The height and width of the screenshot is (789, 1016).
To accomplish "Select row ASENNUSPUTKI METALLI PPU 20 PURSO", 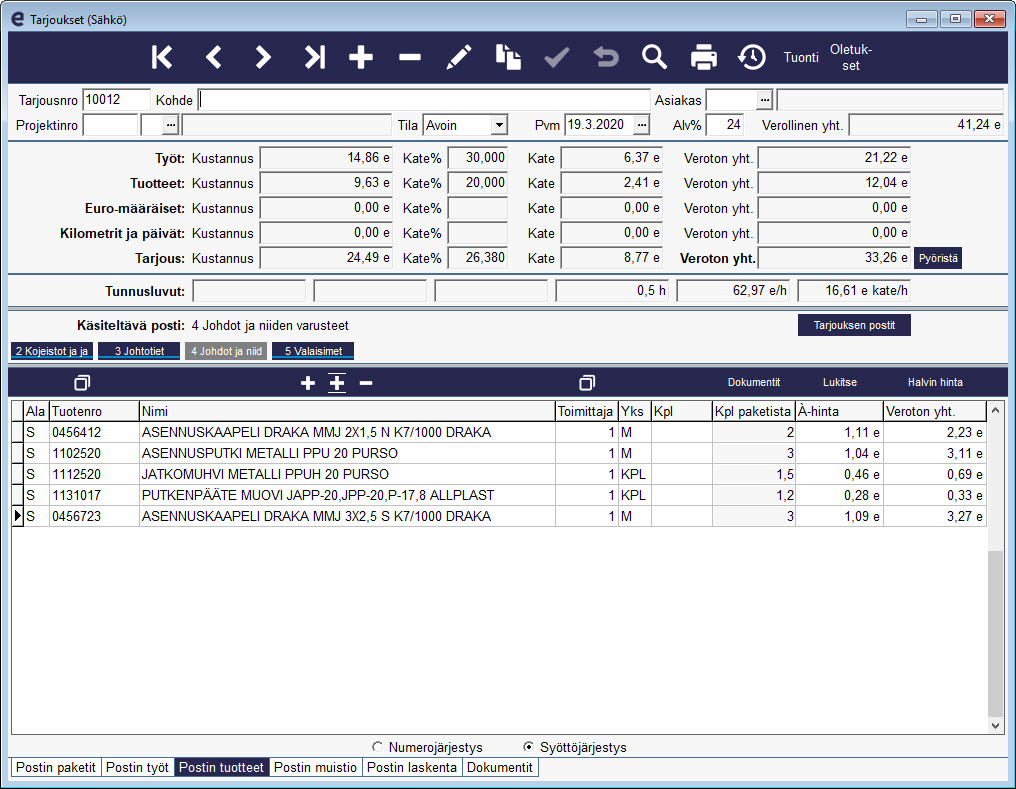I will click(x=499, y=453).
